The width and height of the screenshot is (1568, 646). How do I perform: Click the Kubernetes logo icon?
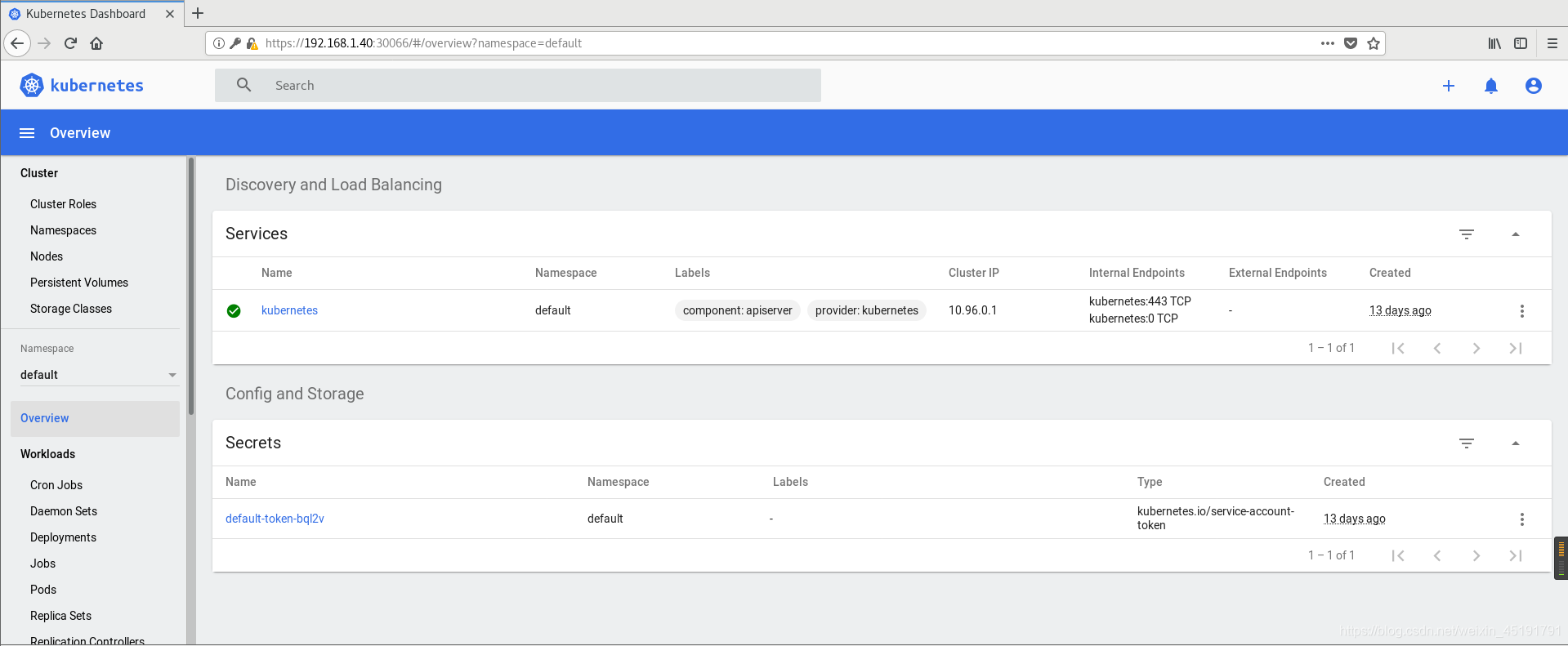[x=32, y=85]
